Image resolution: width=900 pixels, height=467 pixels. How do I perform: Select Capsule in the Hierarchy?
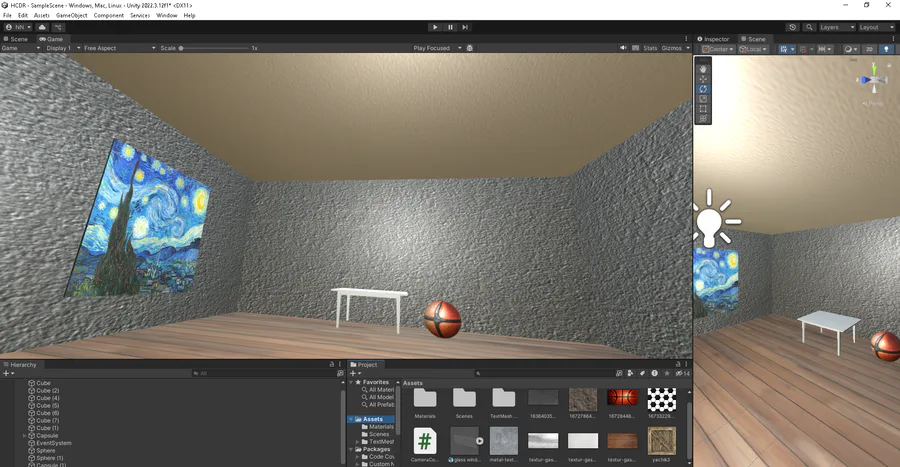coord(46,435)
